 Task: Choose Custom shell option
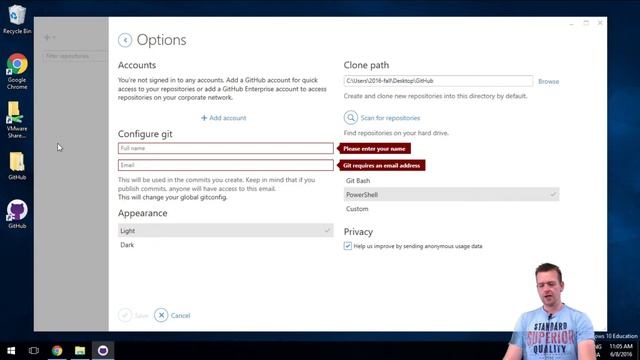(x=451, y=209)
